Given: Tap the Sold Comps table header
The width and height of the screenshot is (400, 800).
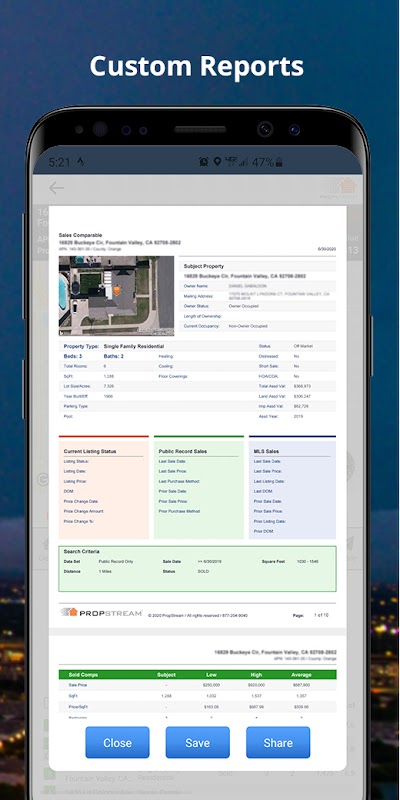Looking at the screenshot, I should pyautogui.click(x=197, y=674).
